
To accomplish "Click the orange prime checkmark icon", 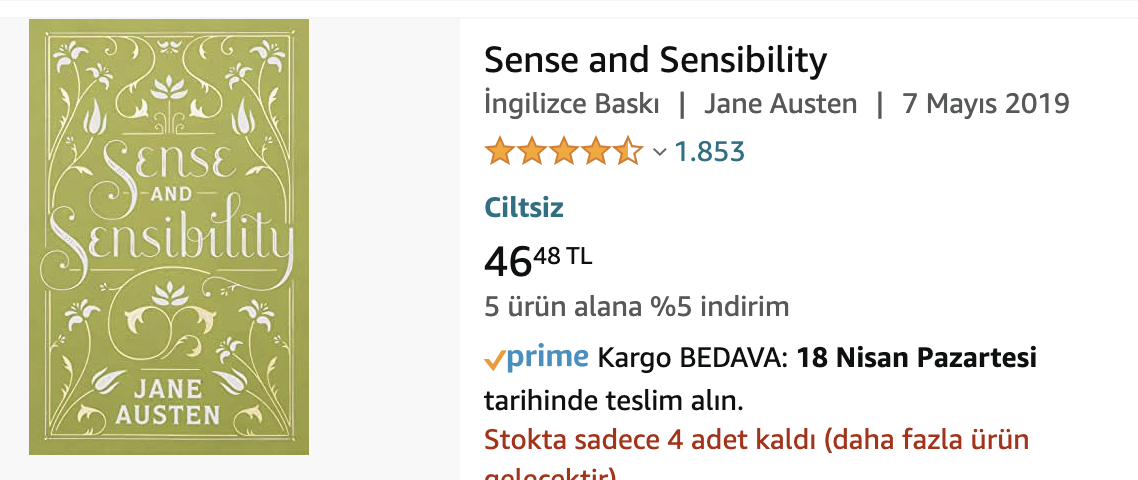I will coord(494,359).
